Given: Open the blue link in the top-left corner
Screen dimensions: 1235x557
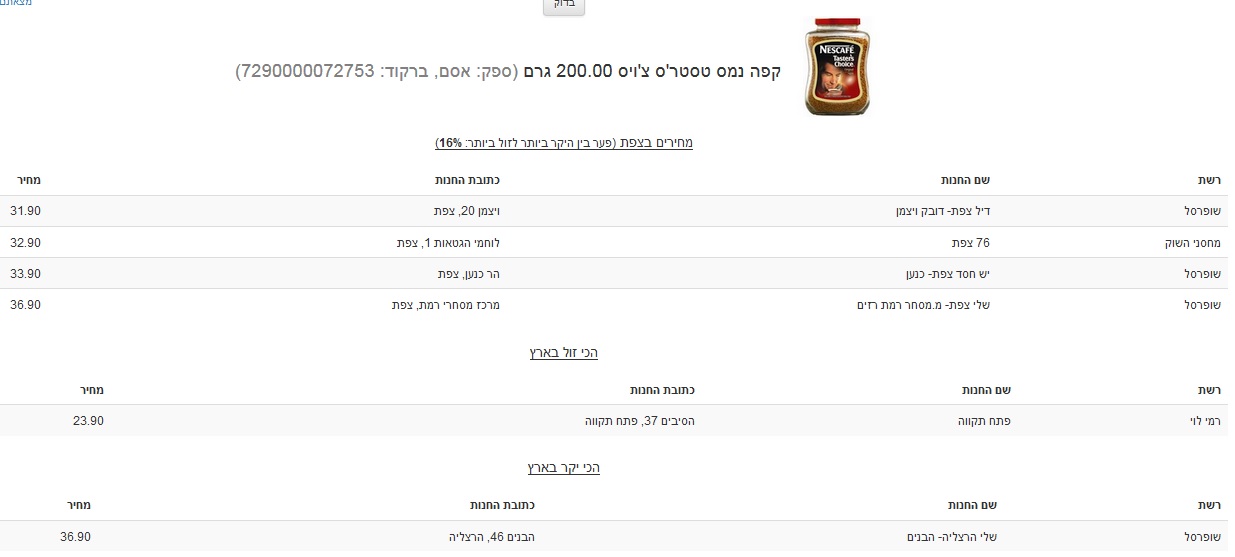Looking at the screenshot, I should click(x=17, y=3).
